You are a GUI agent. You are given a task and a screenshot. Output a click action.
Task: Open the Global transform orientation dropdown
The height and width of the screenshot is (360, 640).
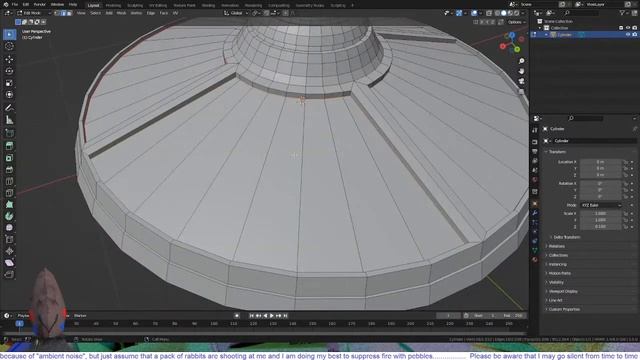236,13
